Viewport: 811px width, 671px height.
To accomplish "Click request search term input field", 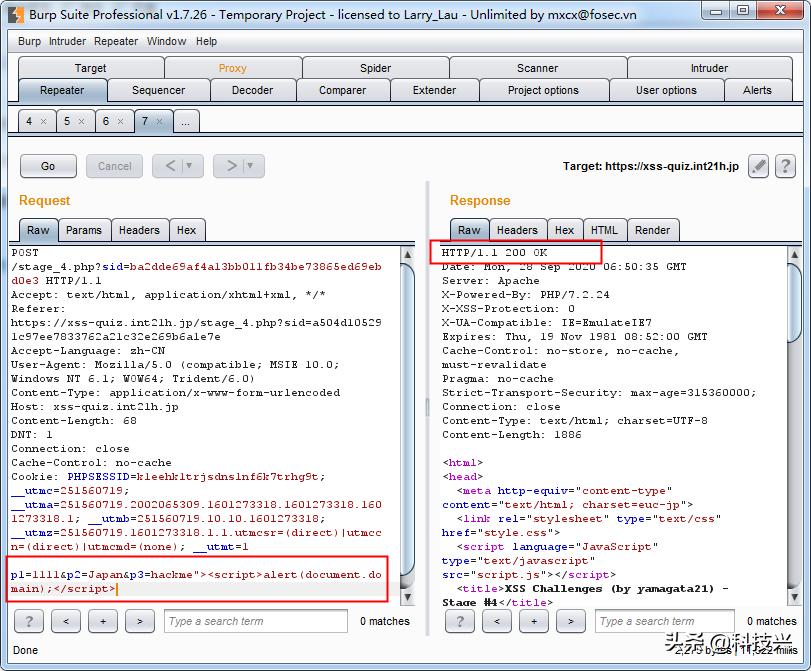I will [255, 621].
